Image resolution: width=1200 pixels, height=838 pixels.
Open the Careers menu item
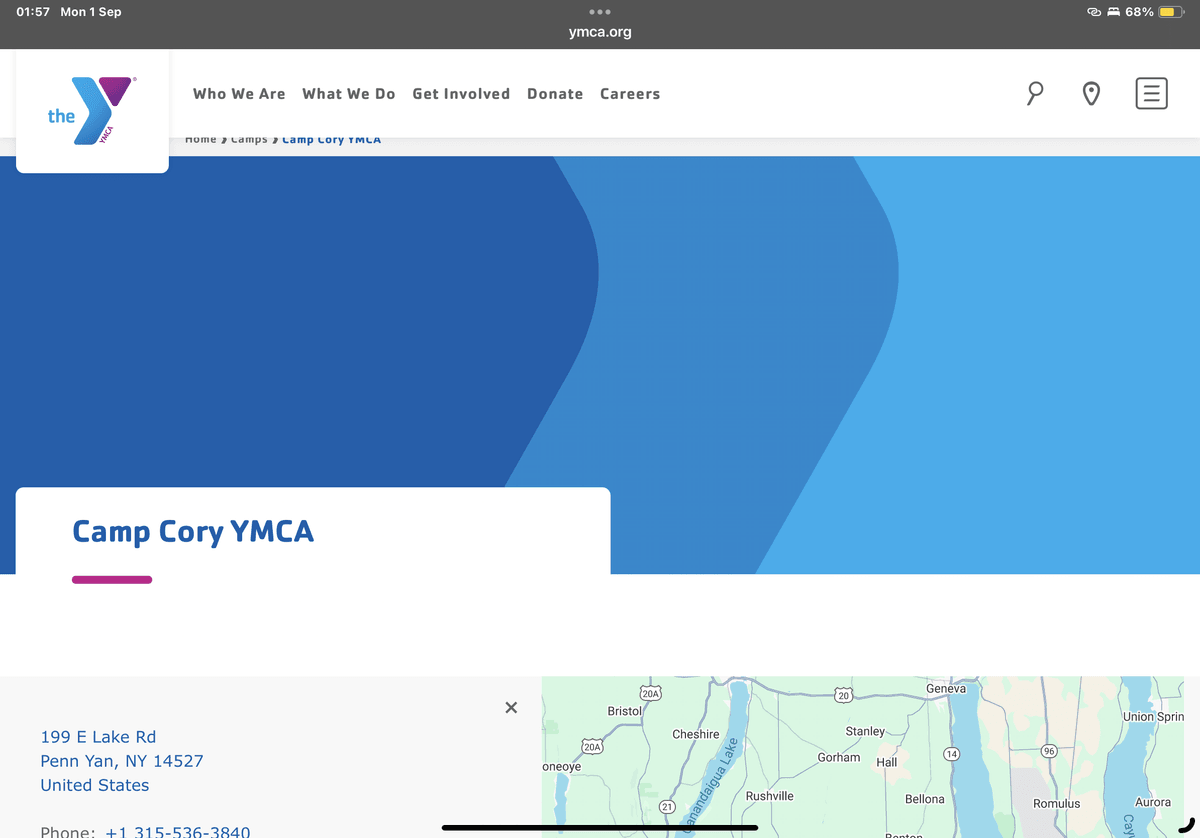point(630,94)
